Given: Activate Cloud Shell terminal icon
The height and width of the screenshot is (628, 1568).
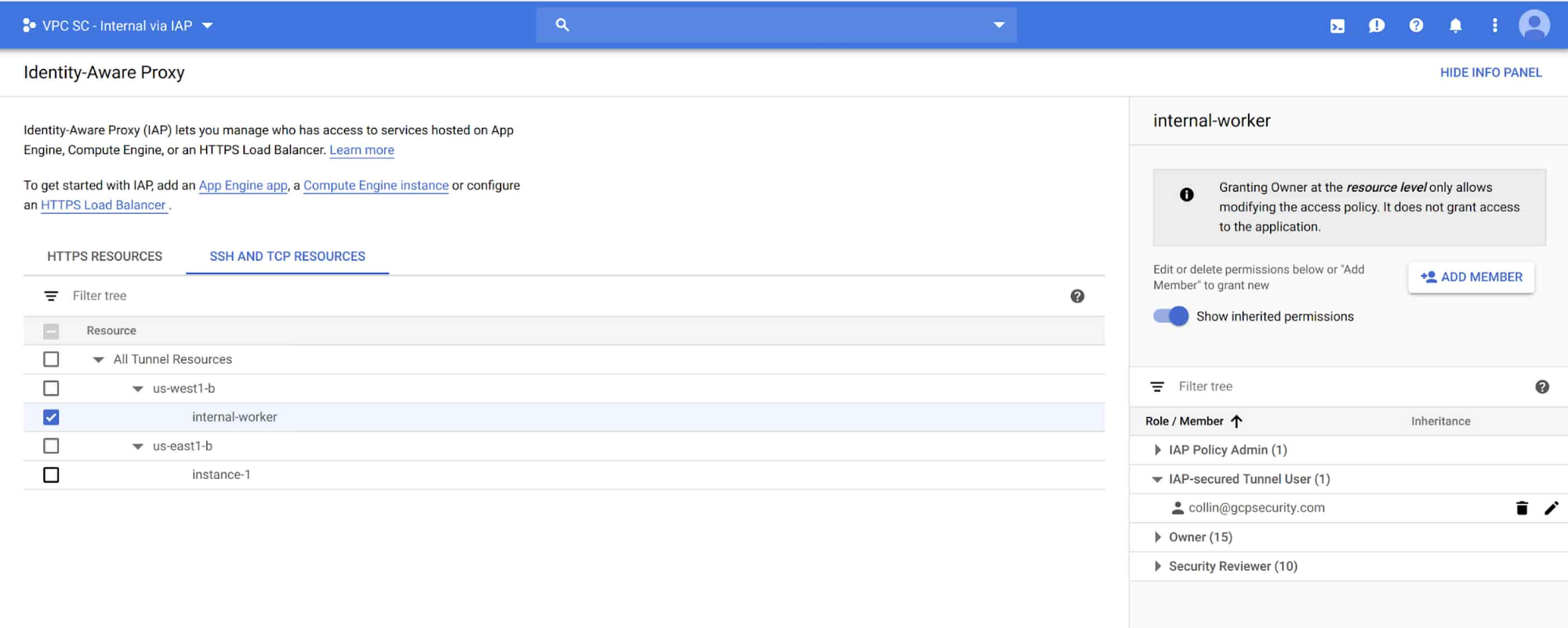Looking at the screenshot, I should click(x=1338, y=26).
